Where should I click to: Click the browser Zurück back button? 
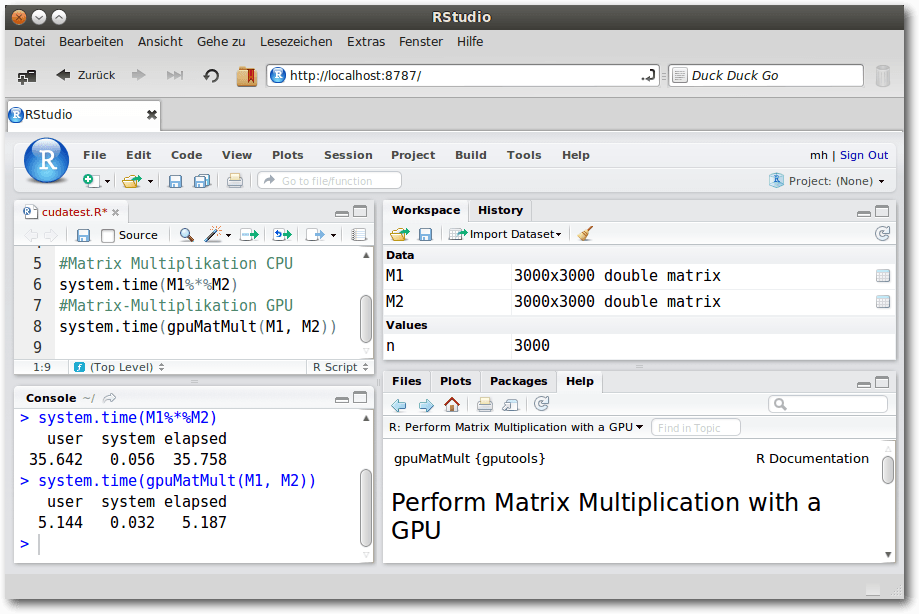(86, 75)
